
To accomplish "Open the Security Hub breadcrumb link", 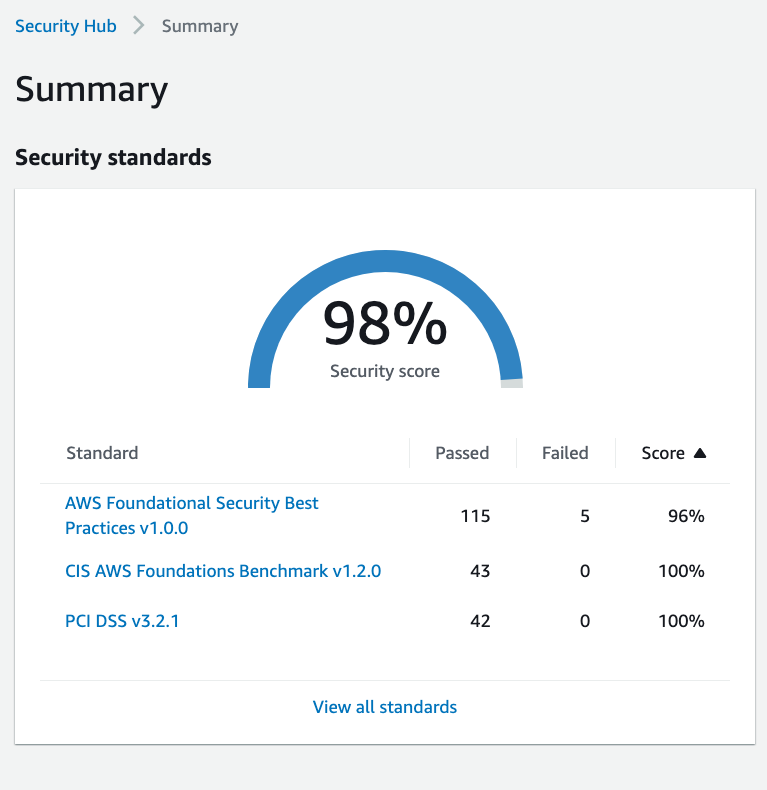I will pyautogui.click(x=66, y=26).
